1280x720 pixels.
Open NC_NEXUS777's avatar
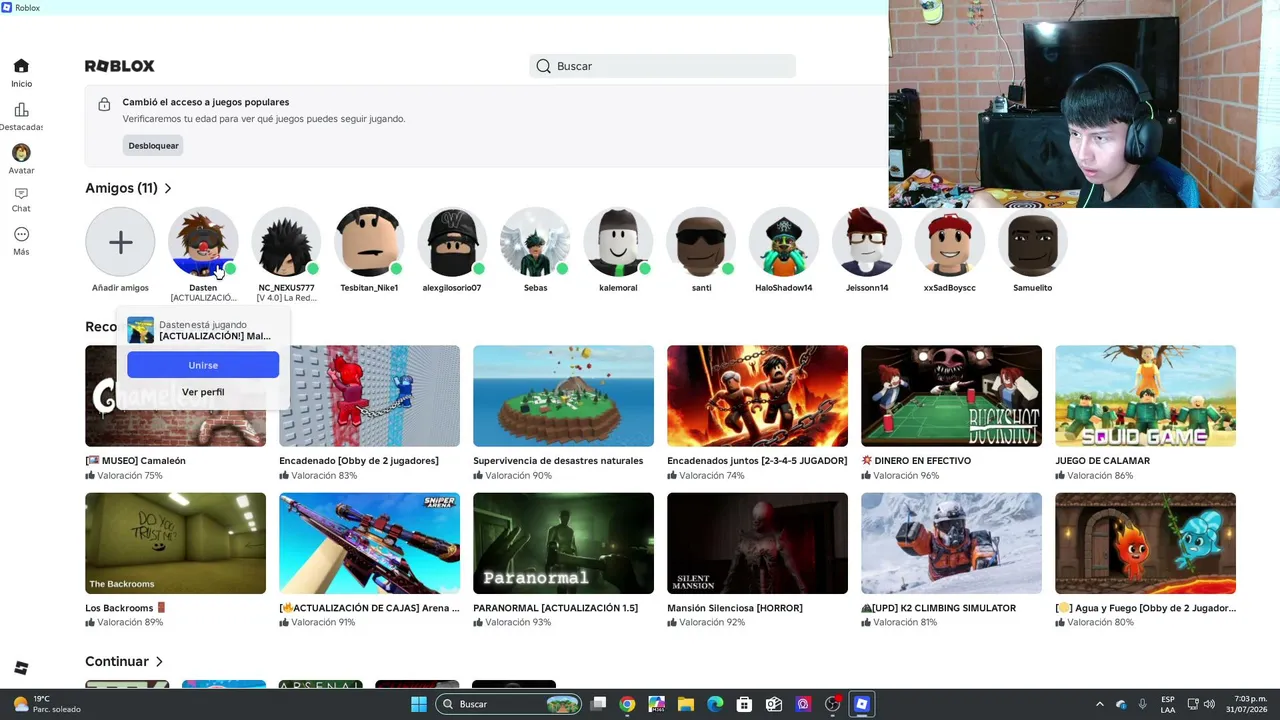click(x=286, y=242)
